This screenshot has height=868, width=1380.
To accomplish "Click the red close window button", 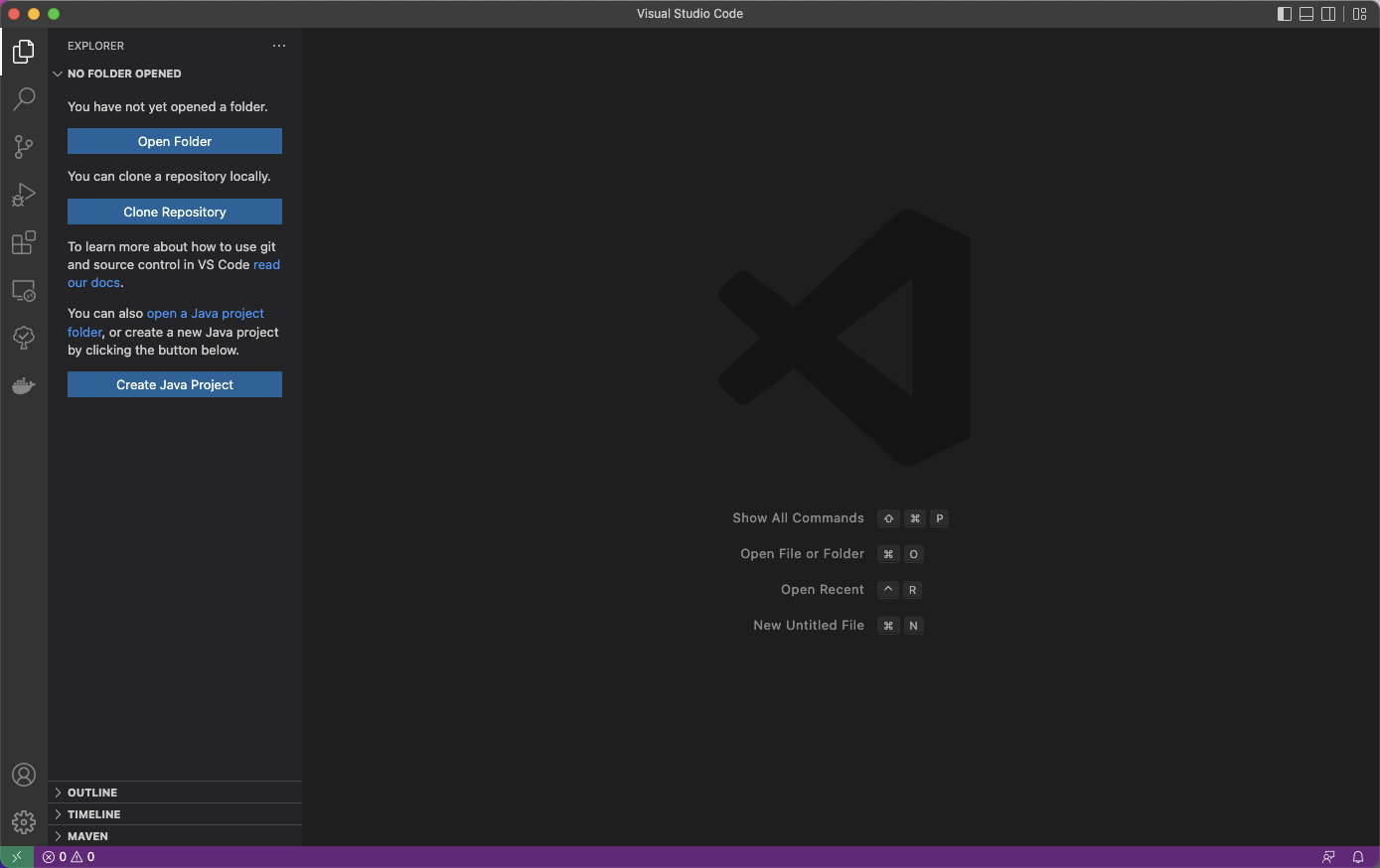I will (x=14, y=14).
